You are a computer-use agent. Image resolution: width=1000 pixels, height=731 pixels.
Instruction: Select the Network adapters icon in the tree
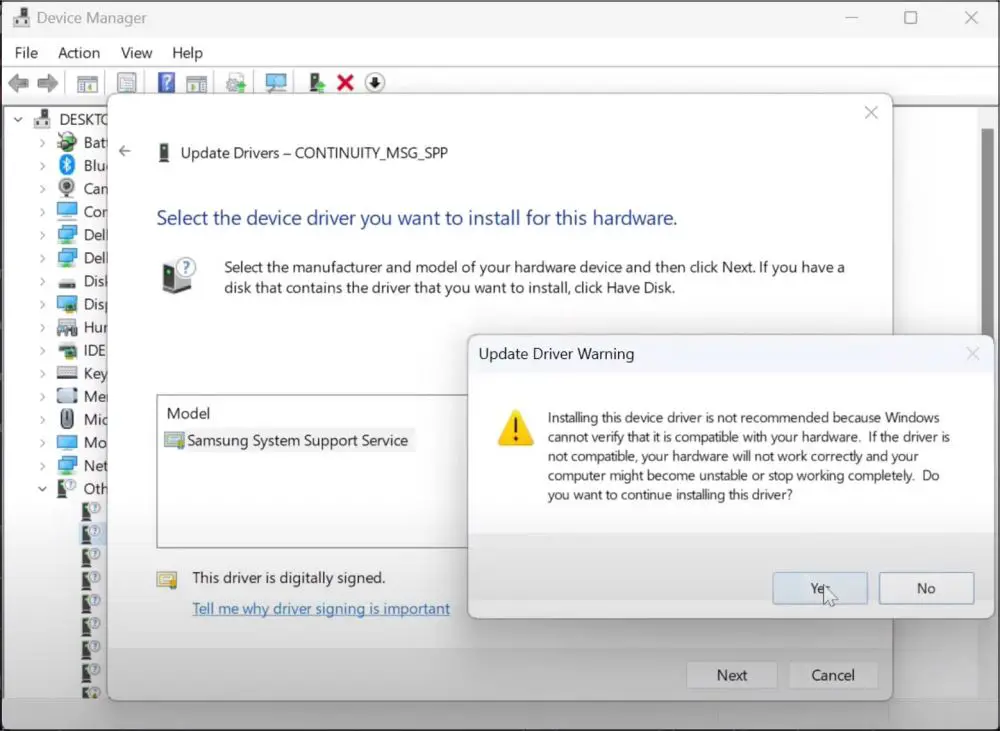67,465
